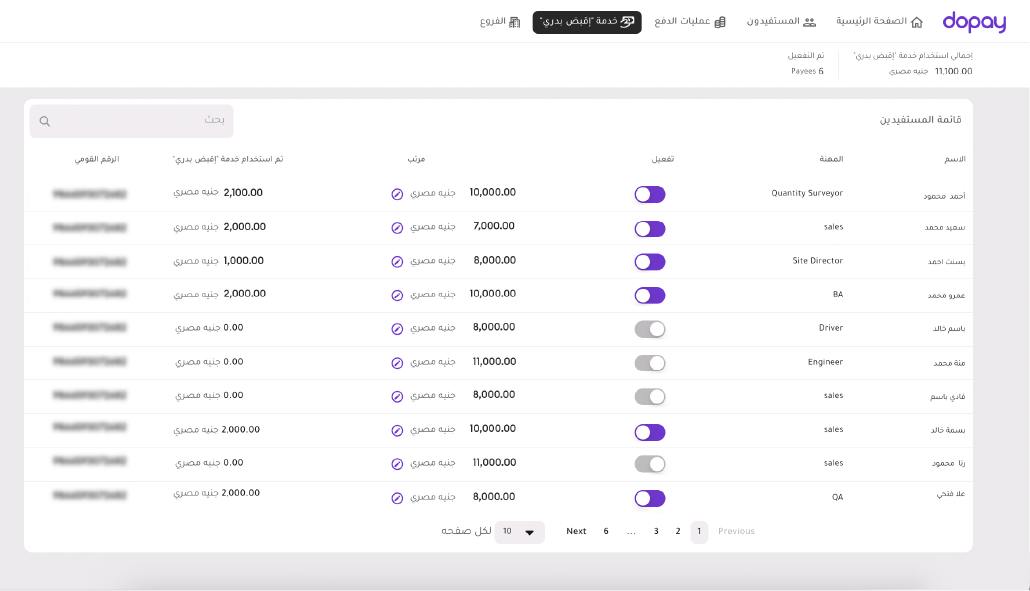Screen dimensions: 1030x591
Task: Open الفروع branches tab
Action: pyautogui.click(x=500, y=22)
